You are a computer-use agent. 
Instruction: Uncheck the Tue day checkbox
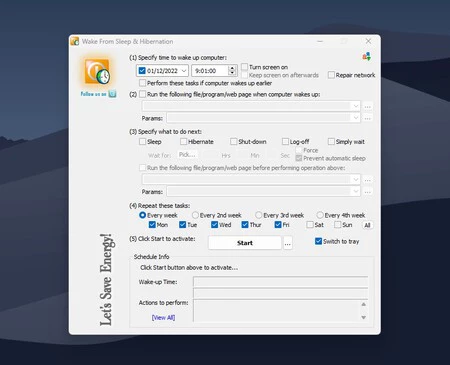(x=182, y=225)
